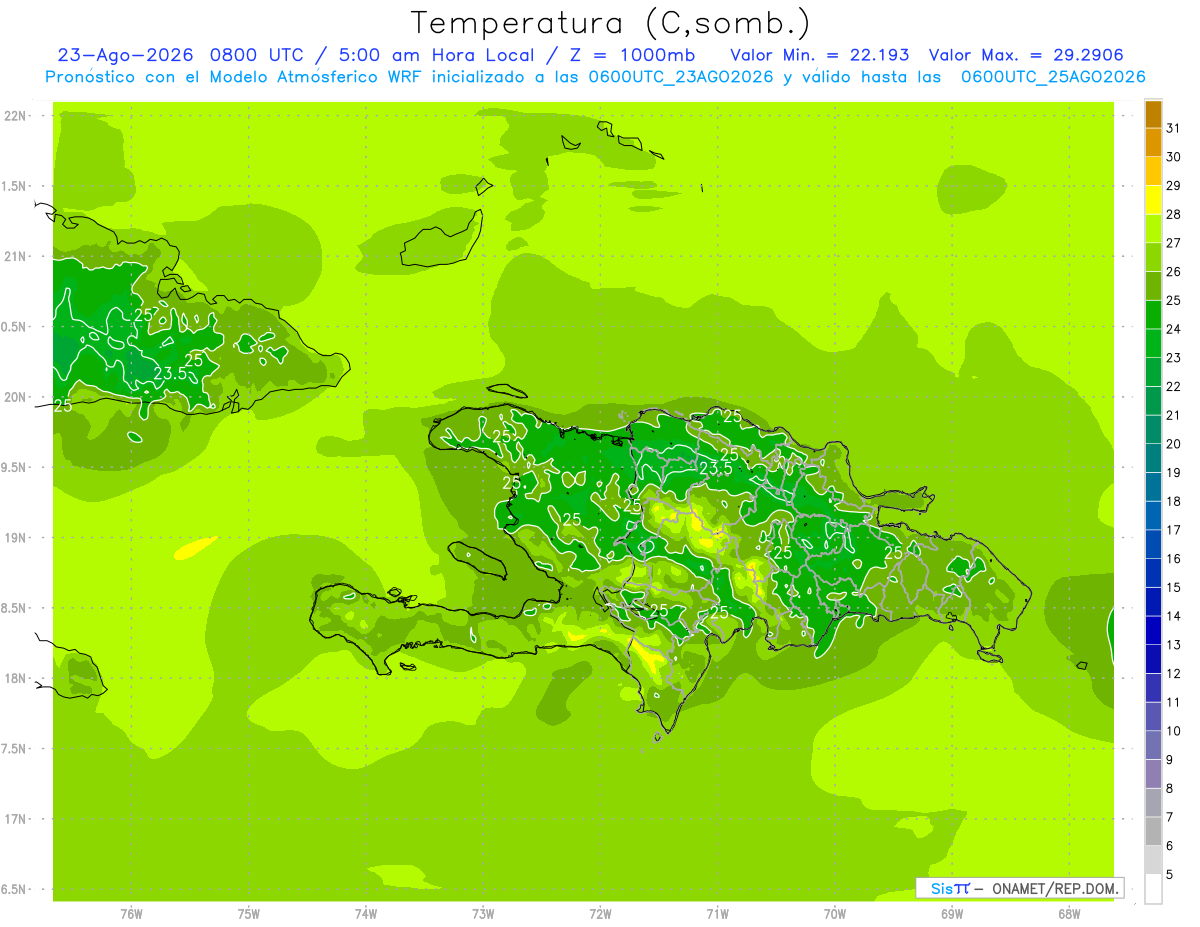Image resolution: width=1200 pixels, height=927 pixels.
Task: Click the 23.5 contour label over Dominican Republic
Action: pyautogui.click(x=715, y=468)
